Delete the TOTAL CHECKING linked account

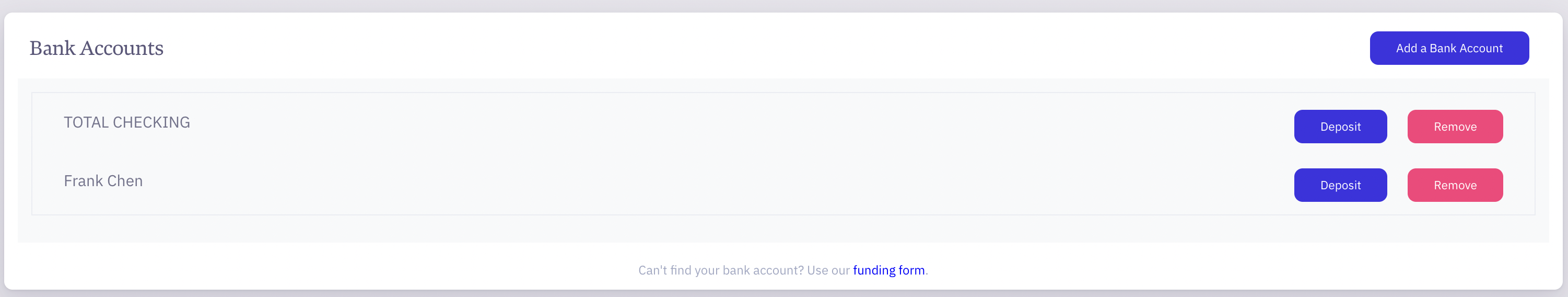point(1455,127)
